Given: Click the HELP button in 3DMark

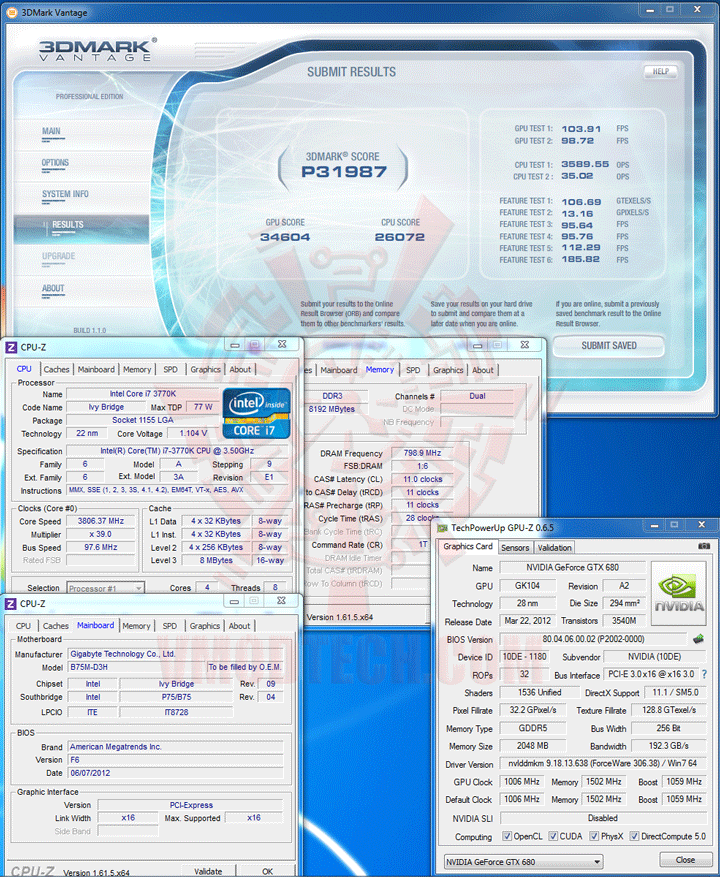Looking at the screenshot, I should (661, 72).
